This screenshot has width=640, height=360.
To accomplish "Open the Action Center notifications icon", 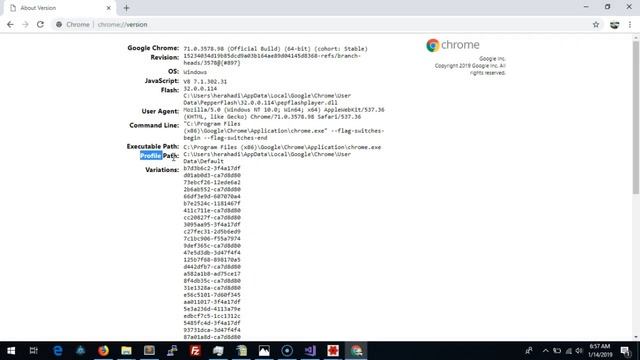I will [x=625, y=351].
